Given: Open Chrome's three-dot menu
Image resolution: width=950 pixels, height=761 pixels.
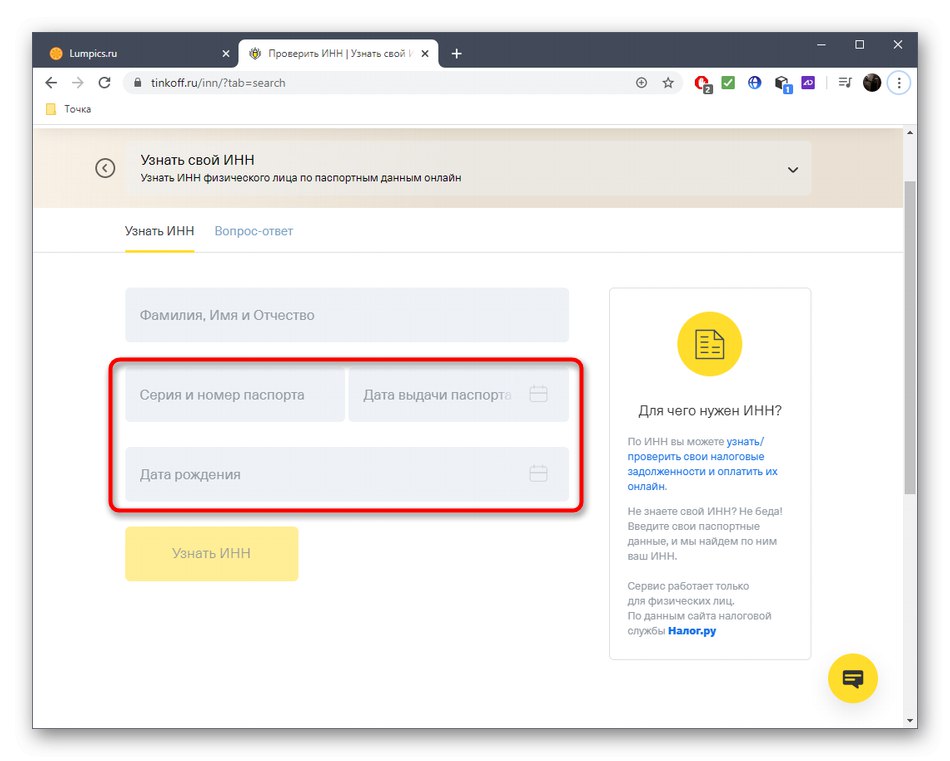Looking at the screenshot, I should (x=899, y=83).
